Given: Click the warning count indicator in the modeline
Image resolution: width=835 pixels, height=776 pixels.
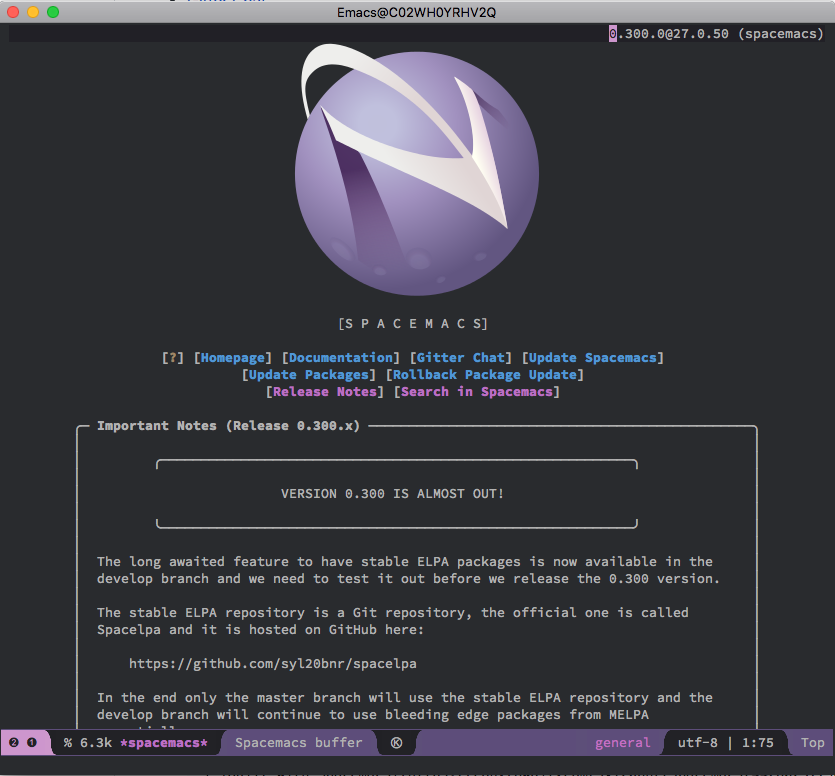Looking at the screenshot, I should point(30,743).
